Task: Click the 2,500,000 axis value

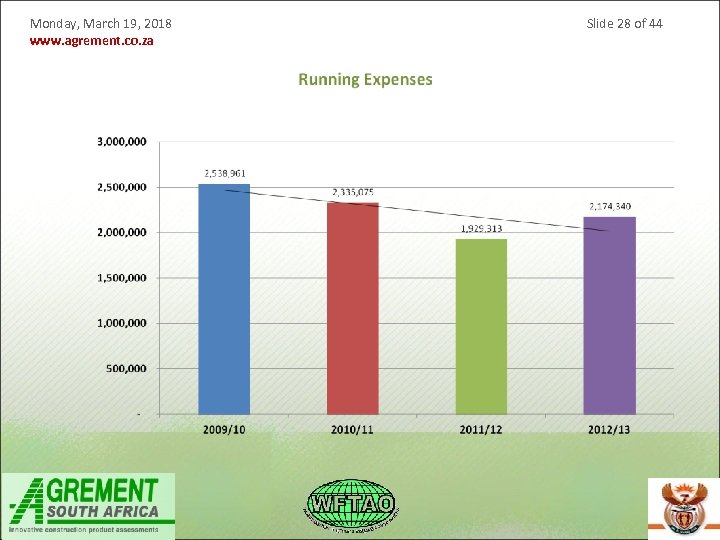Action: [122, 187]
